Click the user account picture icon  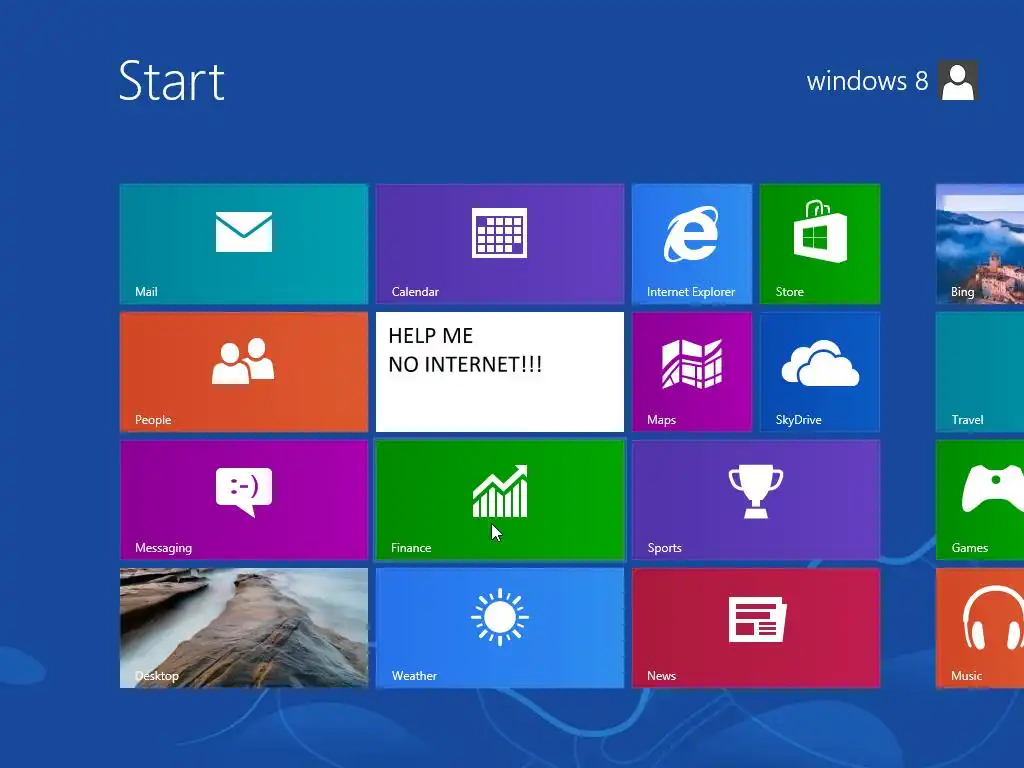point(958,80)
